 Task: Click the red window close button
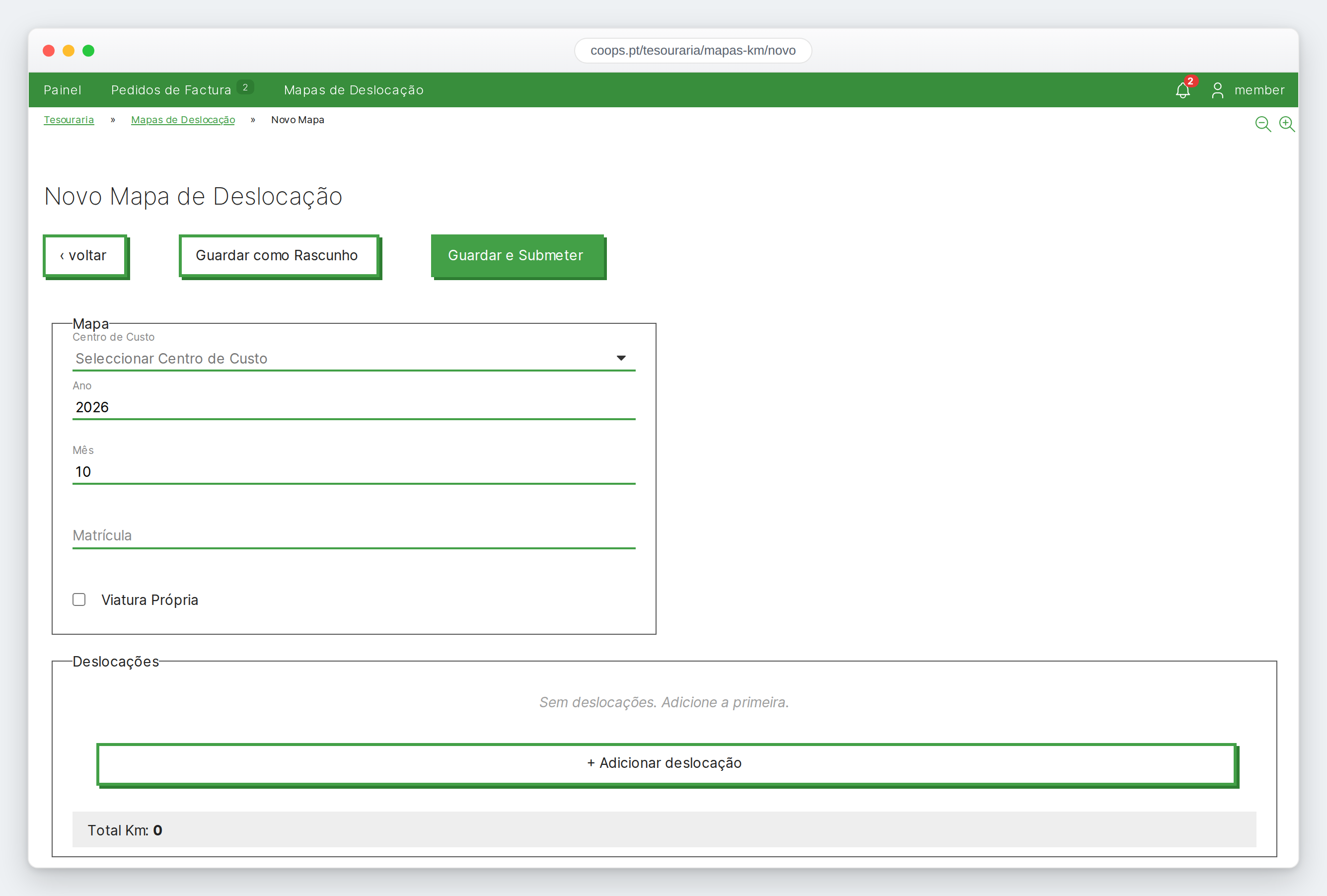coord(49,51)
